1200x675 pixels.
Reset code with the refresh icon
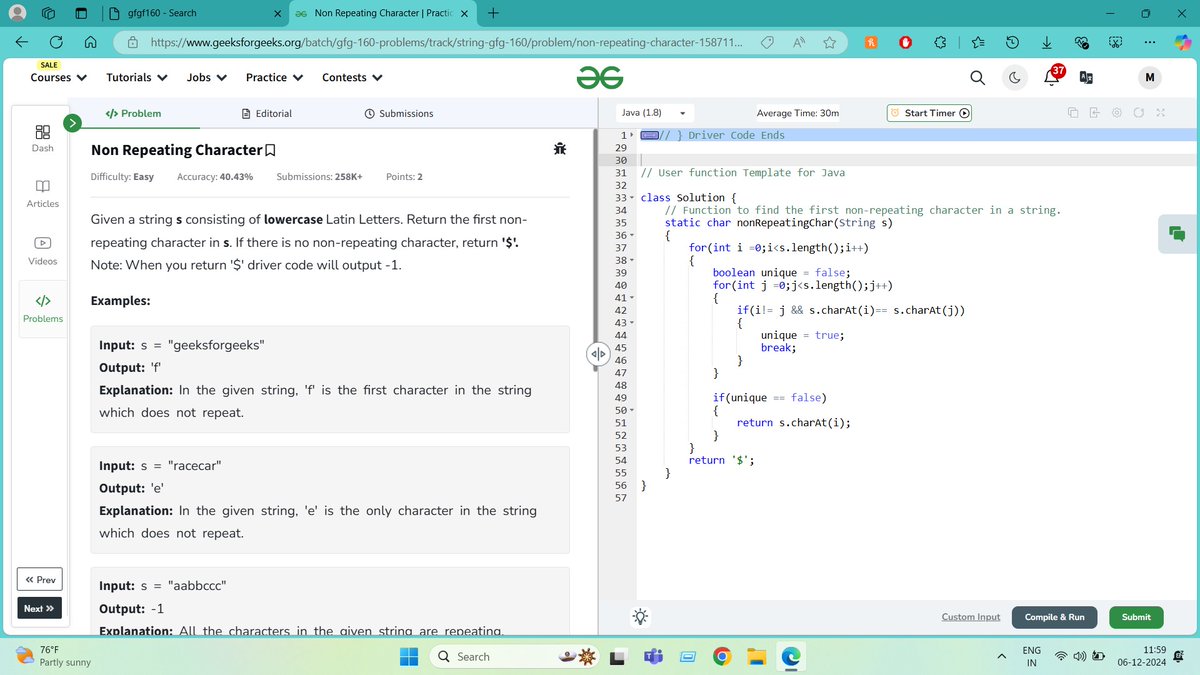[1139, 113]
